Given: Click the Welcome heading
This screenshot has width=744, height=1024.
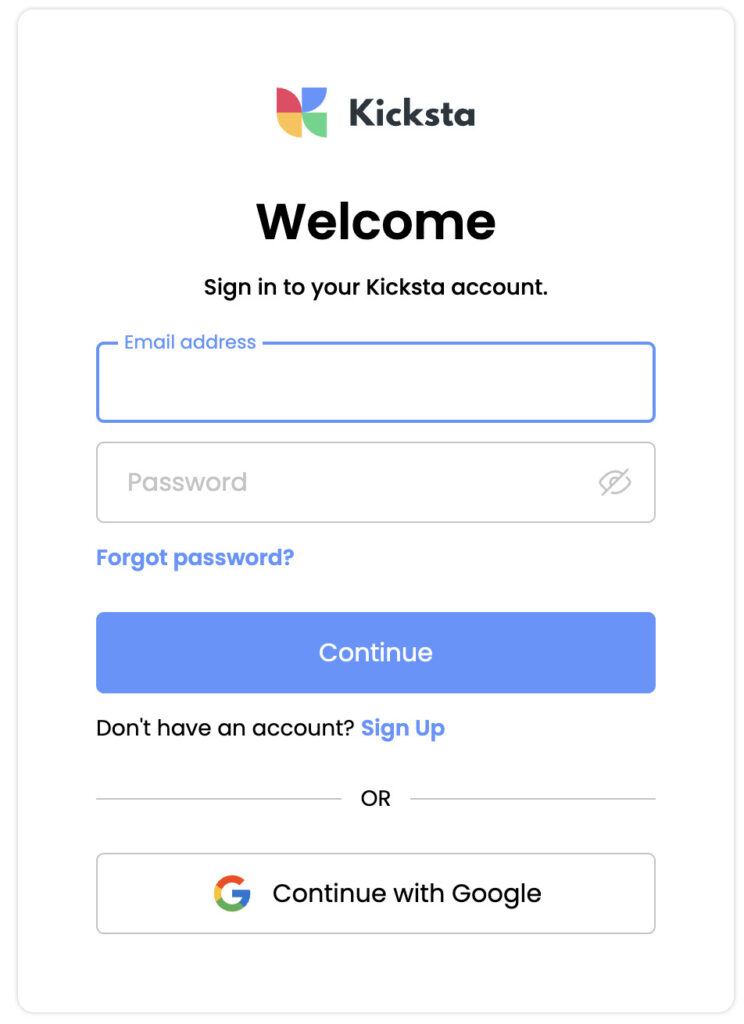Looking at the screenshot, I should pyautogui.click(x=375, y=221).
